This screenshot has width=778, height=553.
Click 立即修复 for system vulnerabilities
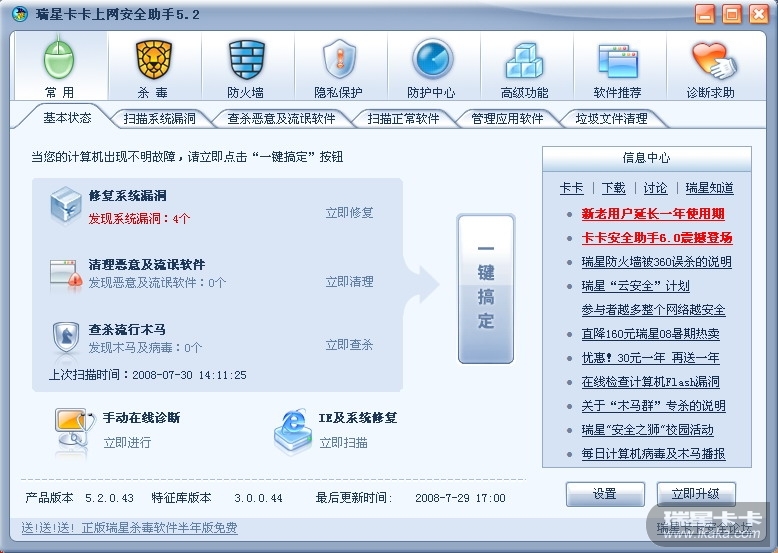(x=349, y=213)
